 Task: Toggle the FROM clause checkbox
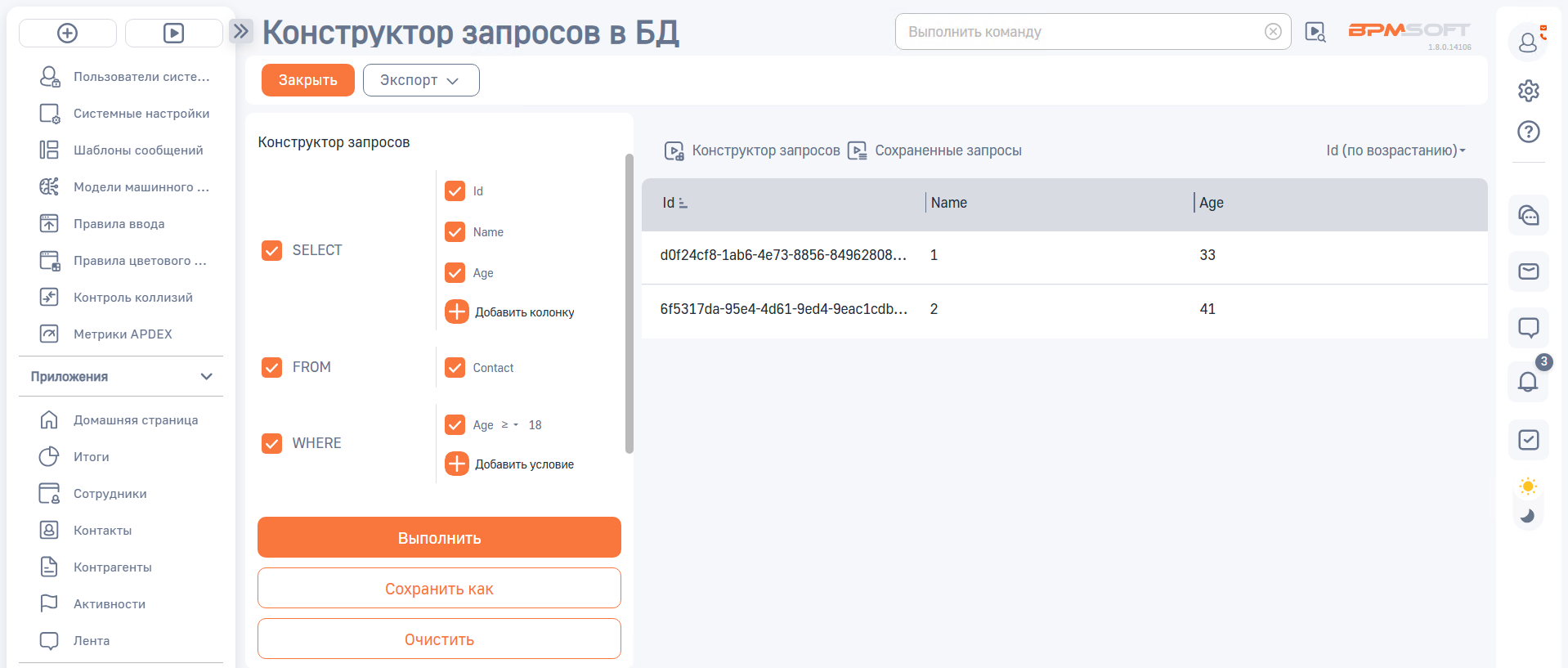pyautogui.click(x=272, y=367)
